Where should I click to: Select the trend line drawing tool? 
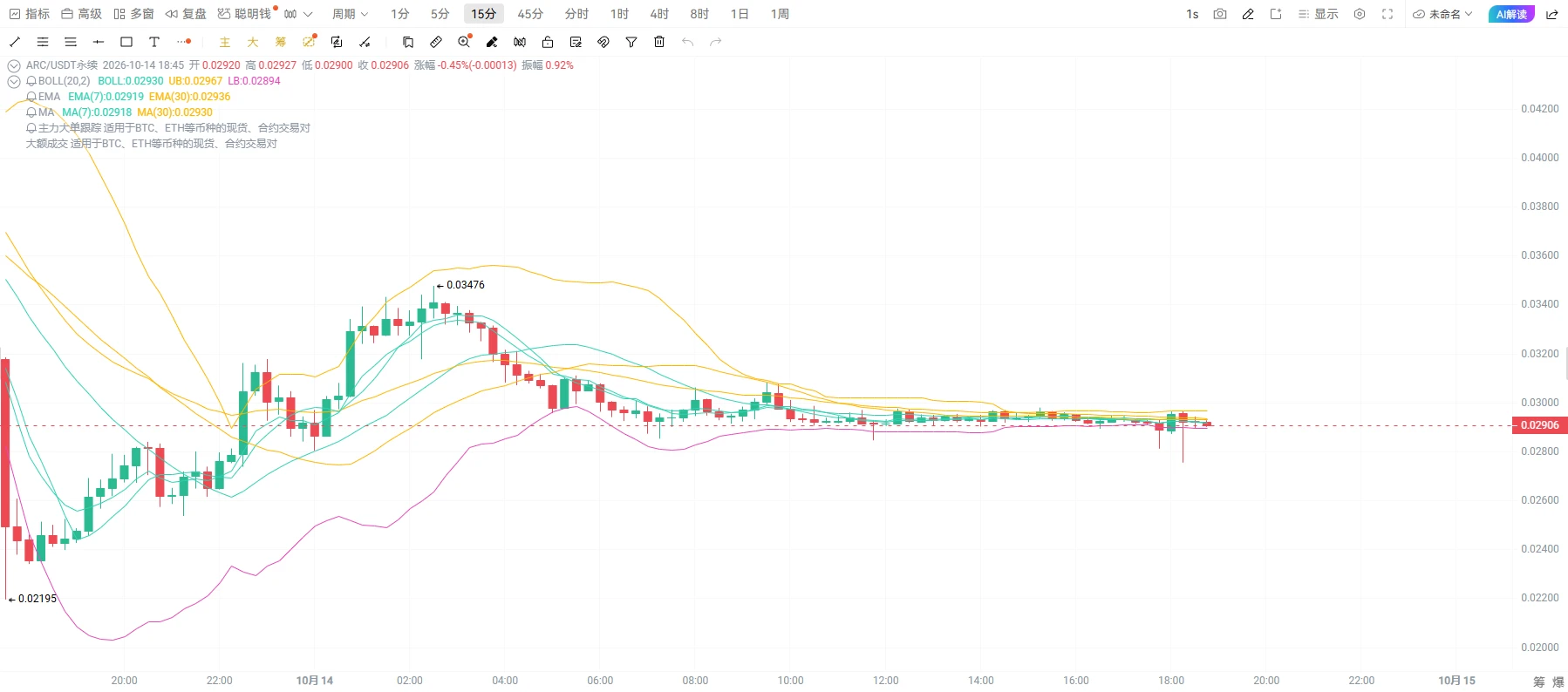15,42
